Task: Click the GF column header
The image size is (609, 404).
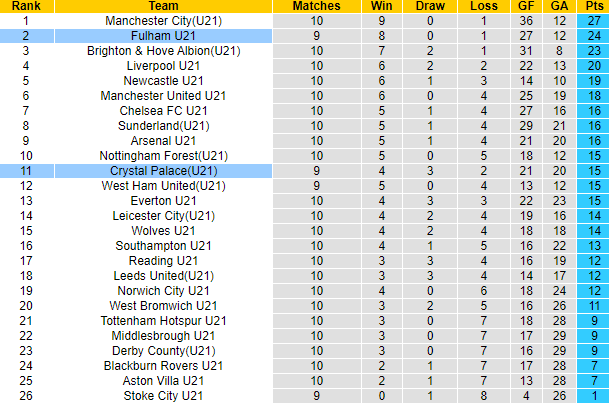Action: [x=525, y=5]
